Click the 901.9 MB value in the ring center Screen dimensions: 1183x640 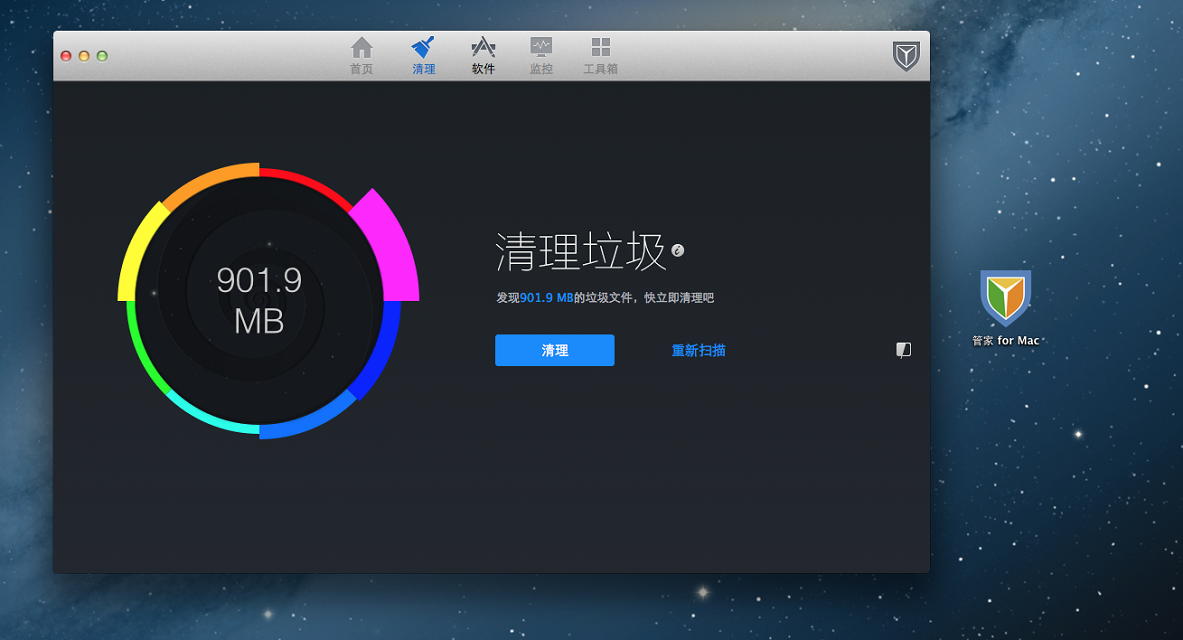[x=259, y=300]
